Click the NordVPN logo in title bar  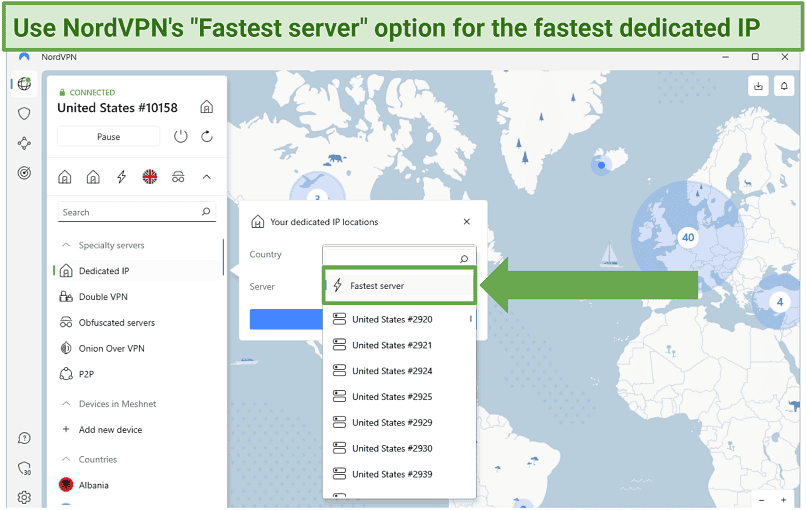coord(24,57)
